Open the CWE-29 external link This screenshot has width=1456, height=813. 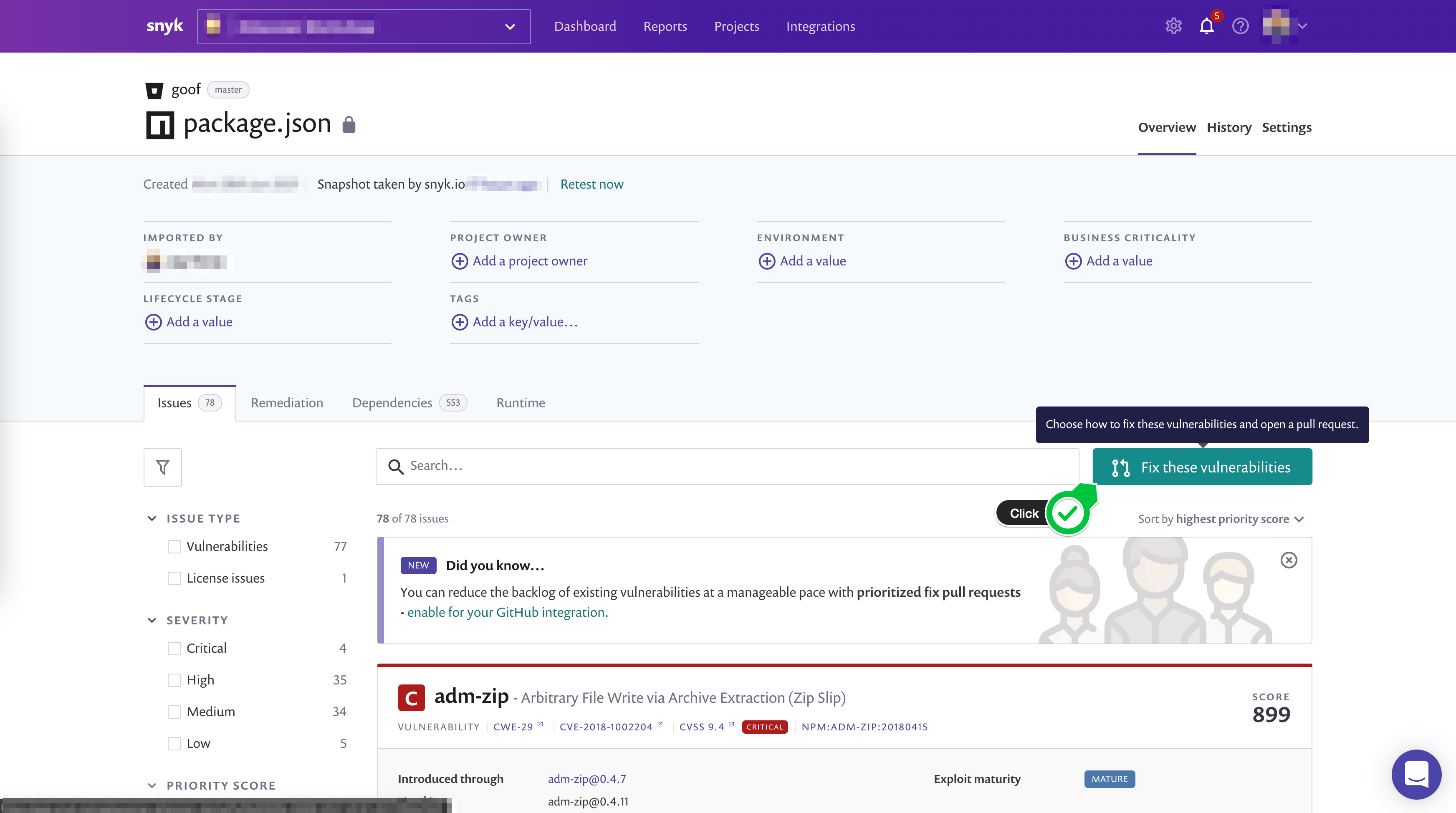point(518,727)
